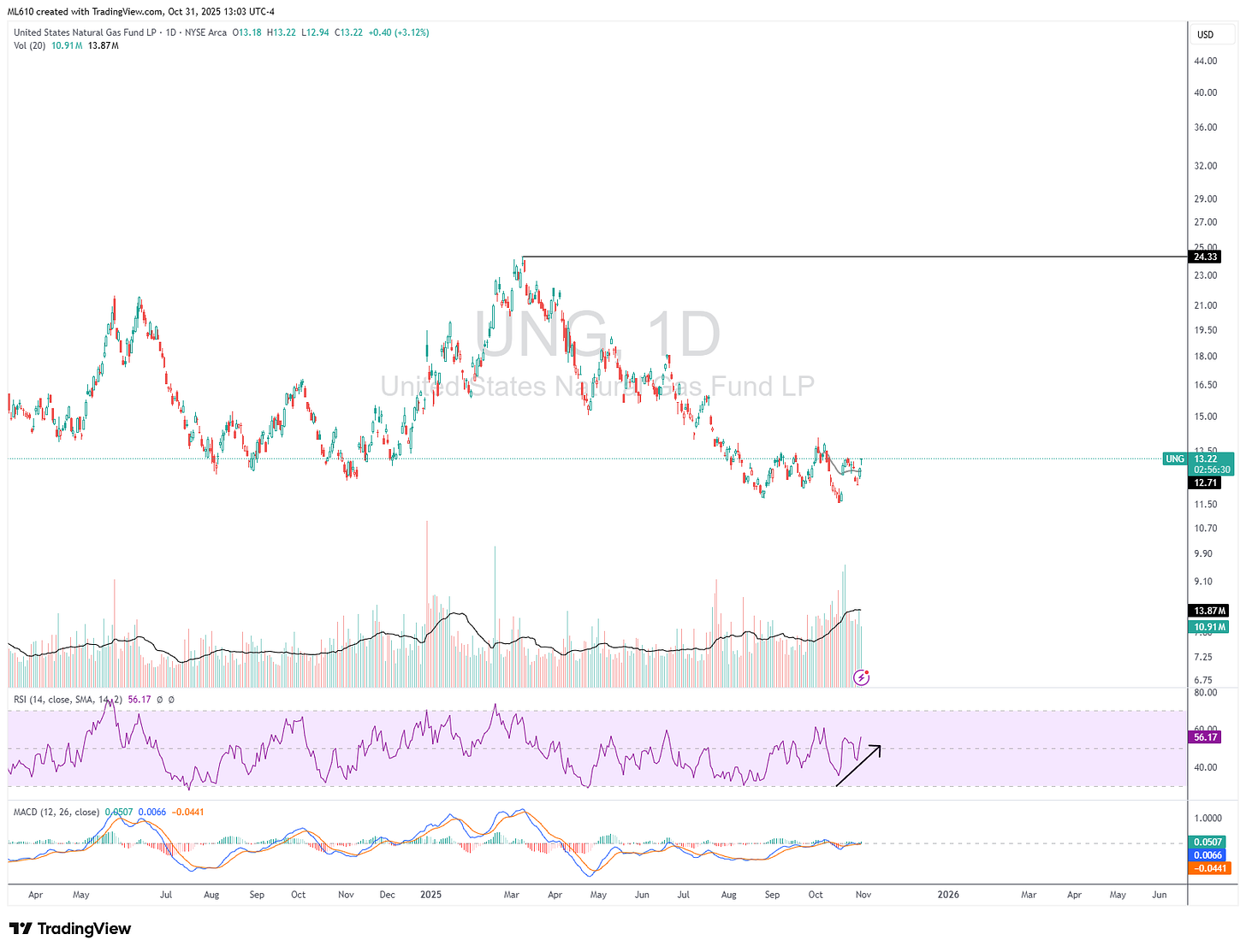Click the orange -0.0441 MACD axis label
1246x952 pixels.
[x=1210, y=868]
